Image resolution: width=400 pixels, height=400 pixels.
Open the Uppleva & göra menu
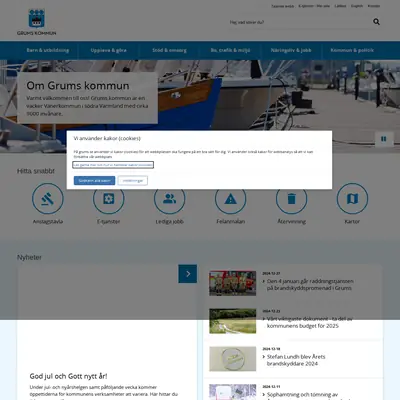coord(108,50)
